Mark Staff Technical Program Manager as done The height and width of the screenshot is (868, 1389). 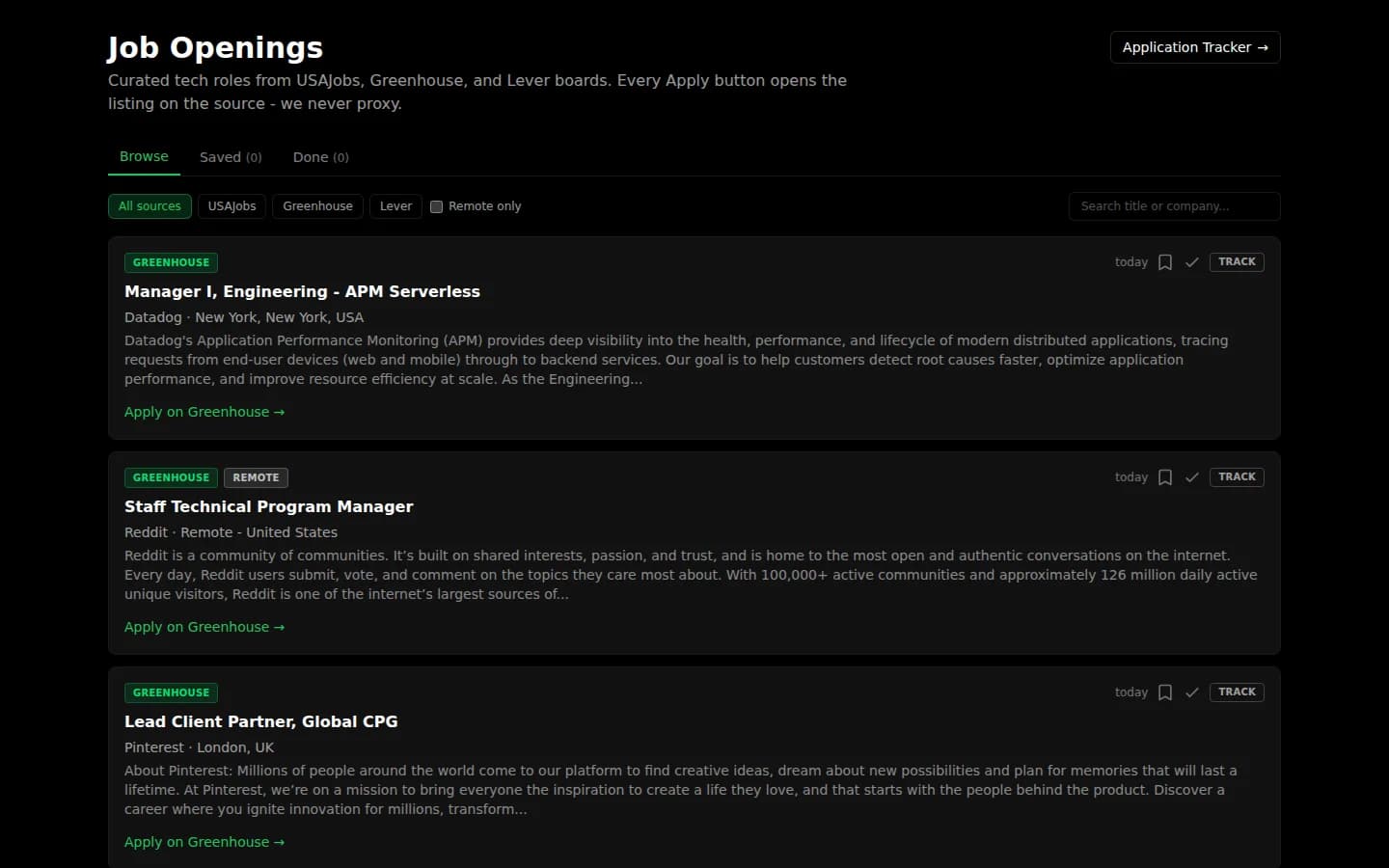[1192, 477]
